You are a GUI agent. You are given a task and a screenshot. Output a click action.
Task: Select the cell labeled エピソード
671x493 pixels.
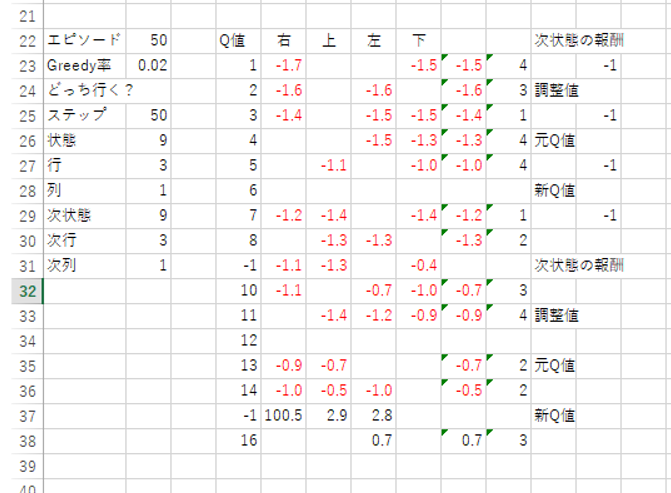(x=84, y=41)
